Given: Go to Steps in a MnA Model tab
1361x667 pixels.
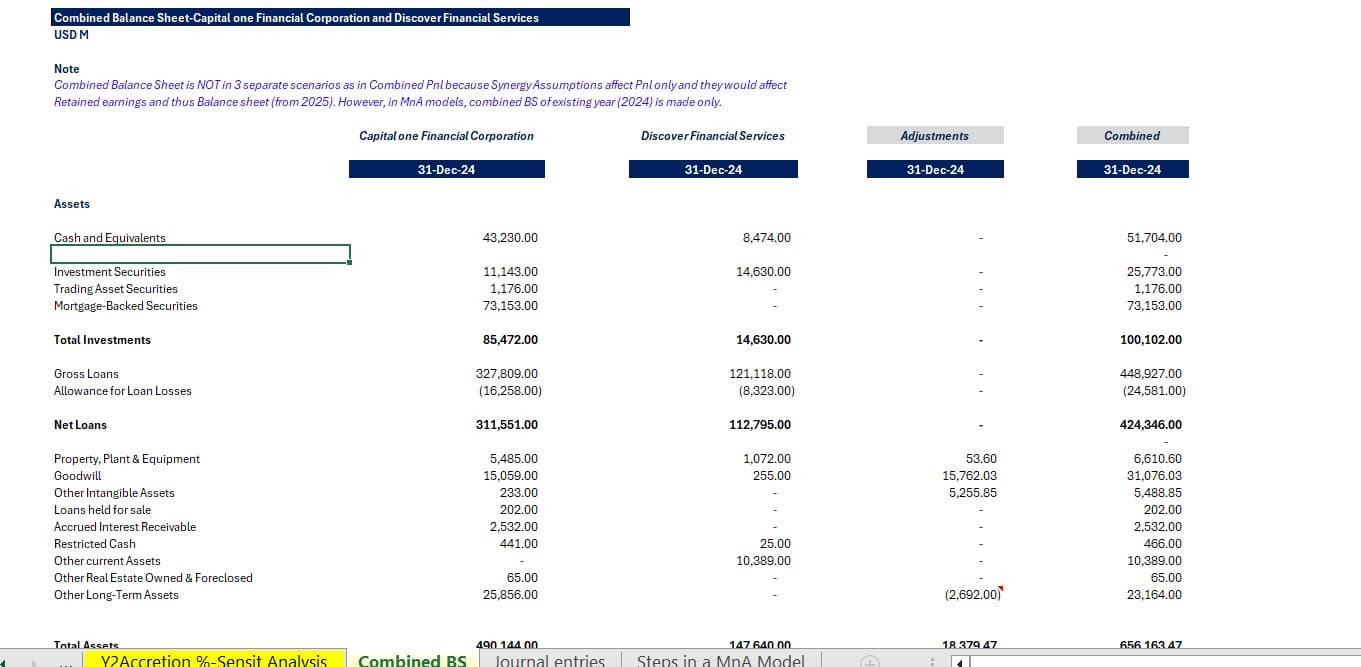Looking at the screenshot, I should (722, 661).
